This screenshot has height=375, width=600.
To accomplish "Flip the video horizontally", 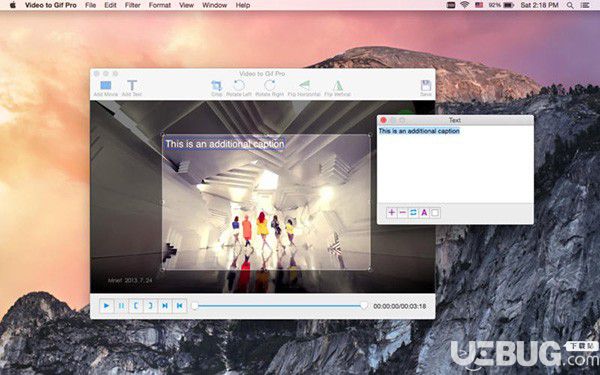I will point(304,88).
